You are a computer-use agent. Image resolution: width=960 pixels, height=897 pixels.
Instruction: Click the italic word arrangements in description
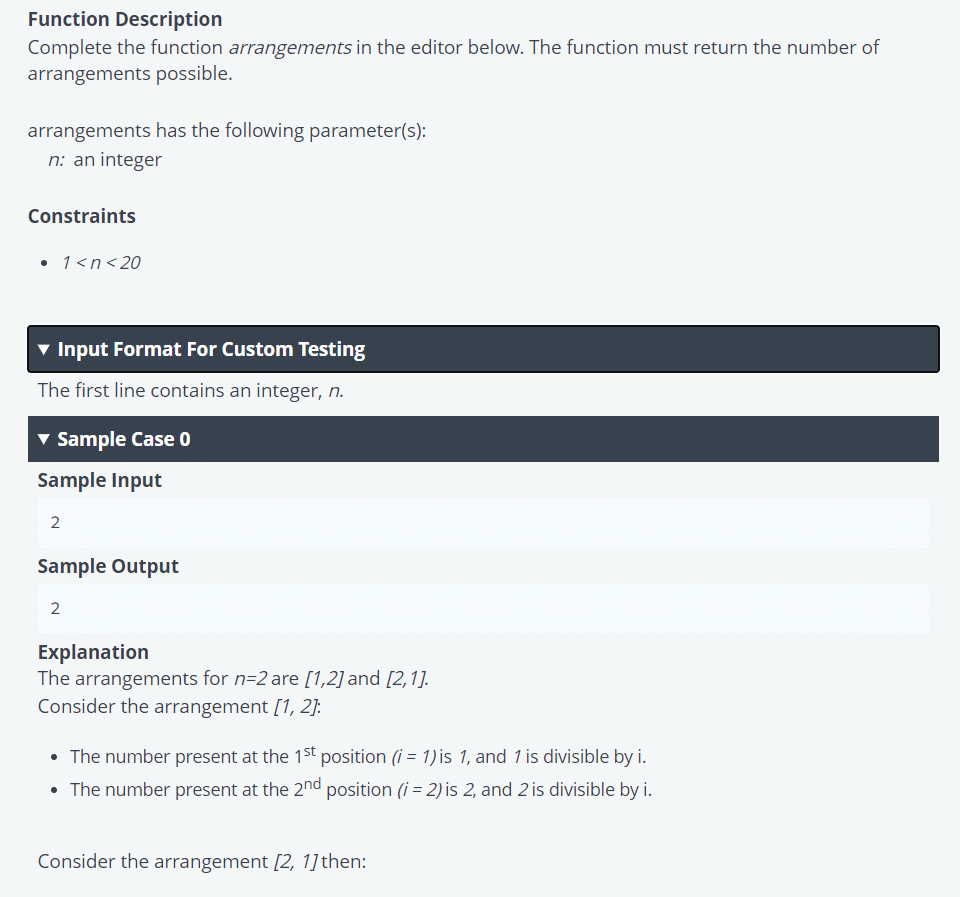point(290,47)
